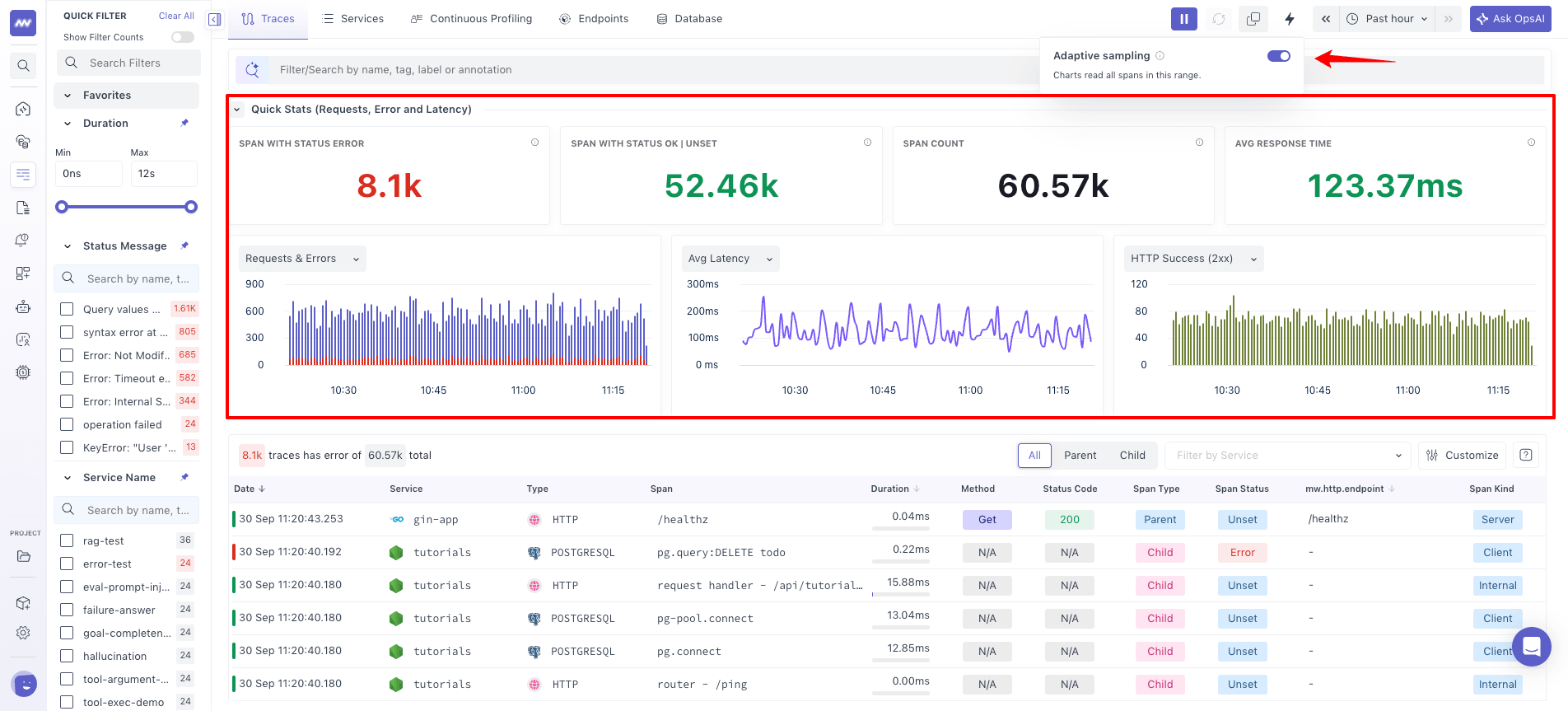This screenshot has width=1568, height=711.
Task: Tick the rag-test service checkbox
Action: pyautogui.click(x=67, y=540)
